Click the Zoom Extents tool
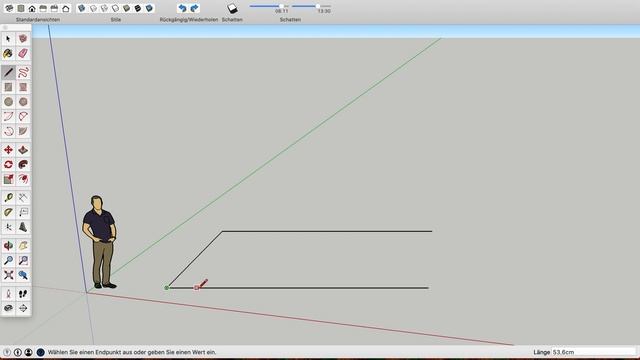The image size is (640, 360). click(8, 275)
